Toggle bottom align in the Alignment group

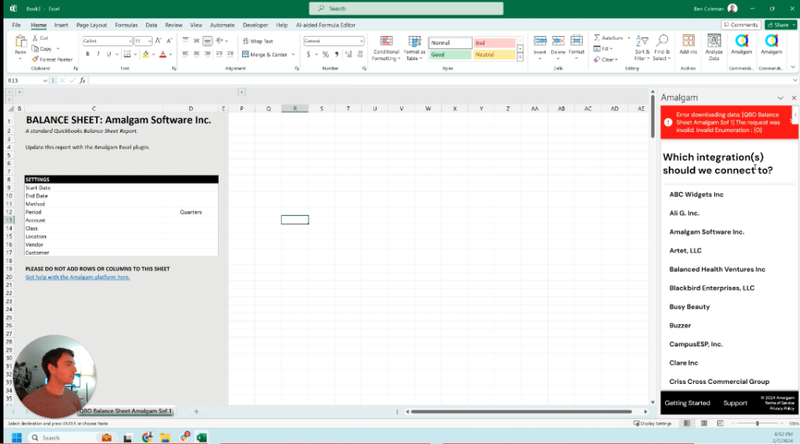tap(207, 41)
